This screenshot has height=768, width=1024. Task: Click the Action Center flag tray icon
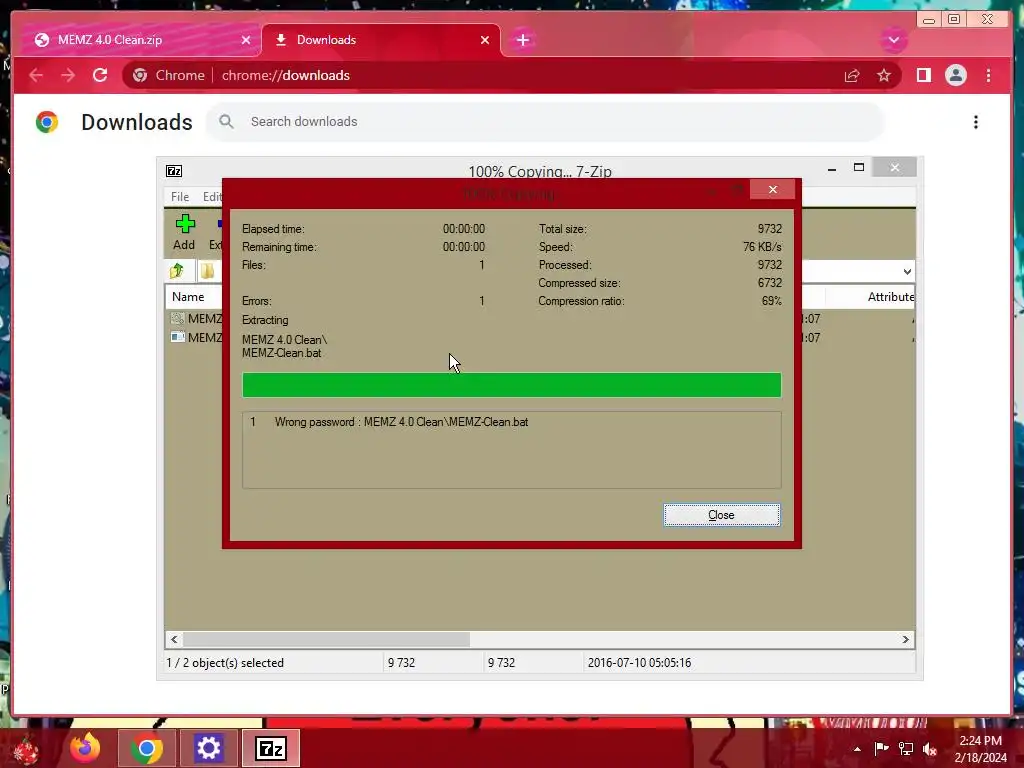881,748
